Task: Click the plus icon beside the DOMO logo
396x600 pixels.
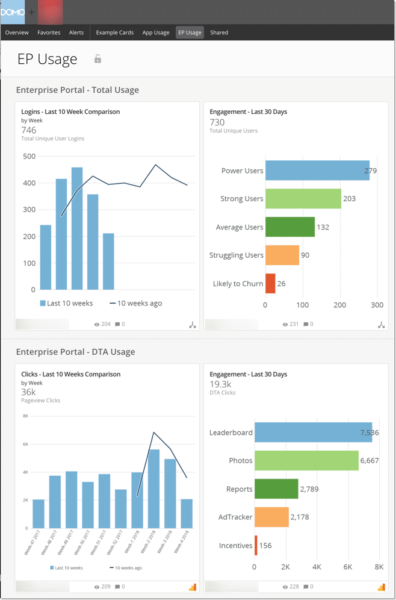Action: click(32, 12)
